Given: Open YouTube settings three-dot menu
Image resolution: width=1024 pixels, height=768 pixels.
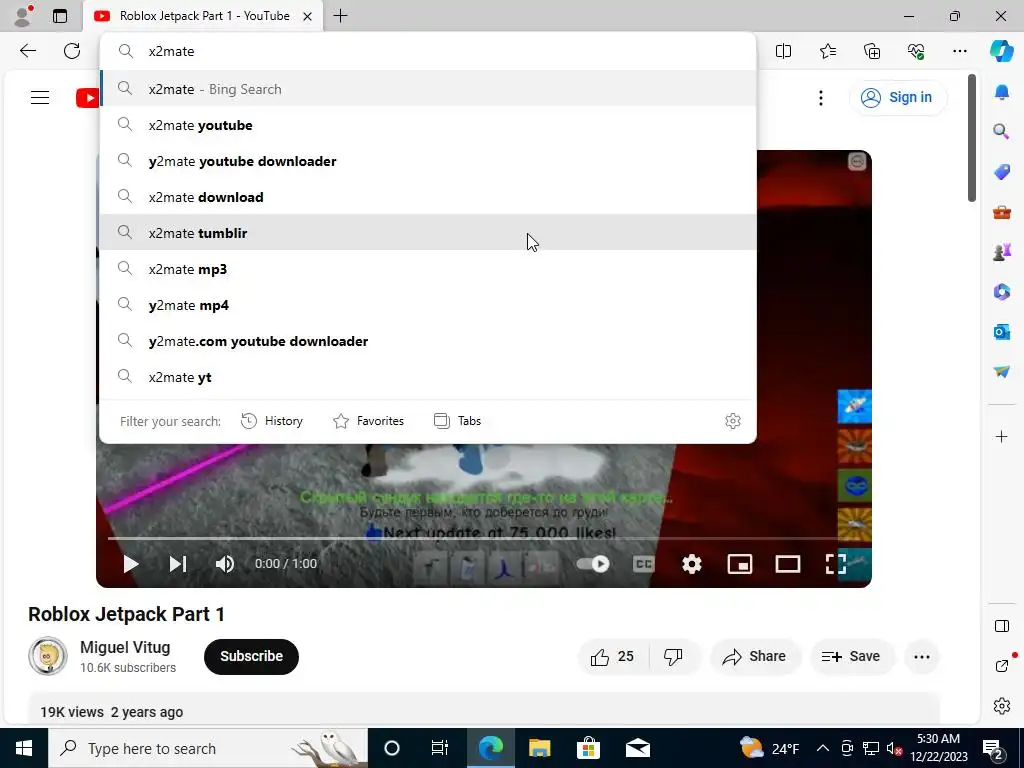Looking at the screenshot, I should [821, 98].
